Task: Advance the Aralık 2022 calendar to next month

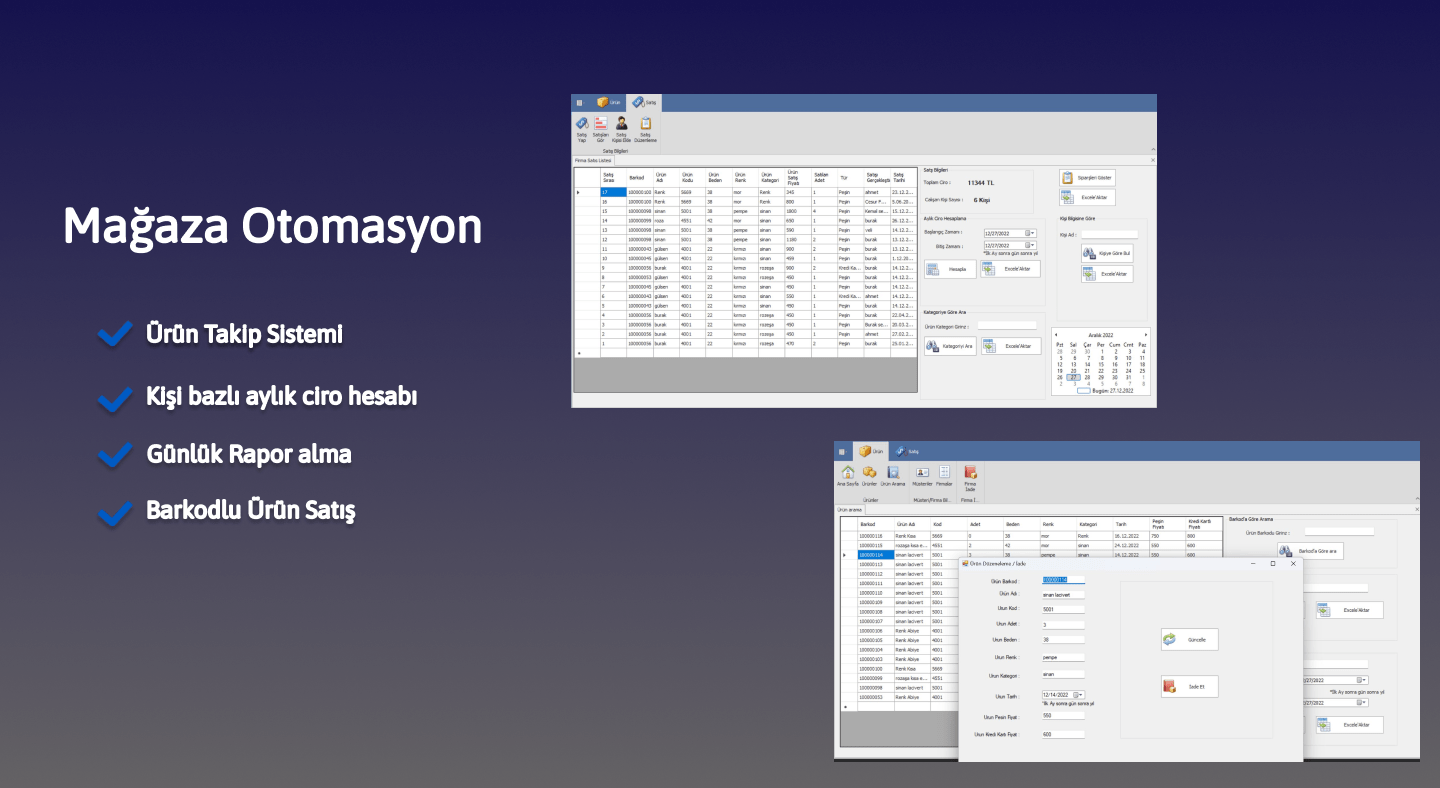Action: coord(1146,334)
